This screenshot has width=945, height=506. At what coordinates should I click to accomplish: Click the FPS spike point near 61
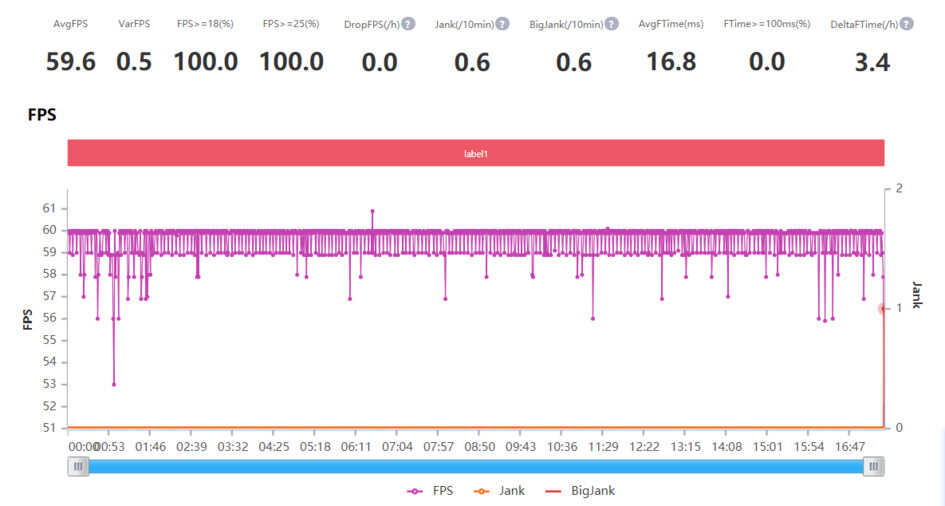tap(373, 211)
